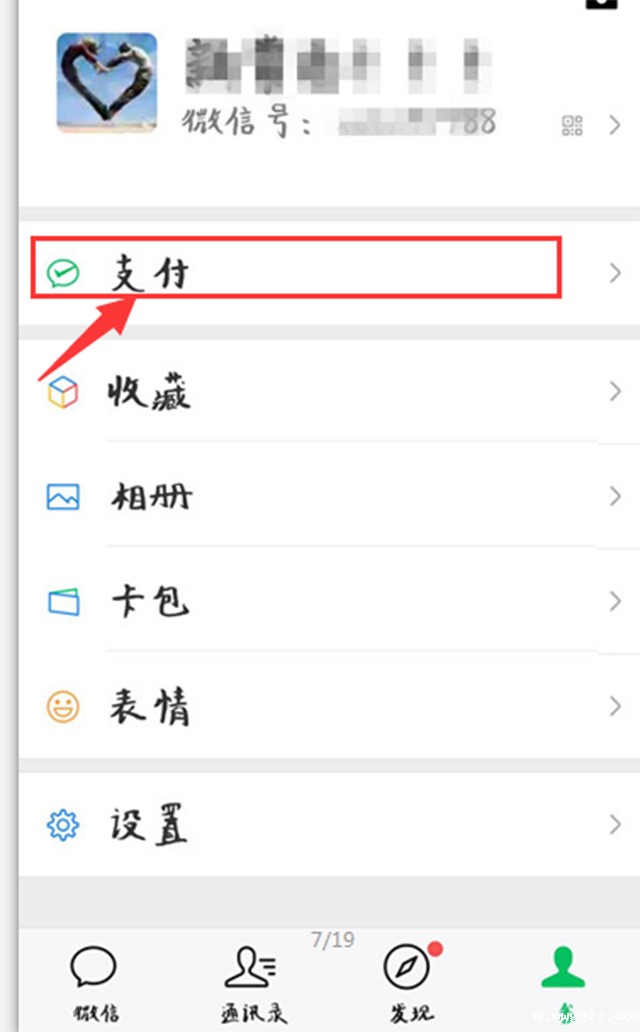Open profile details via top chevron
This screenshot has width=640, height=1032.
pyautogui.click(x=615, y=125)
